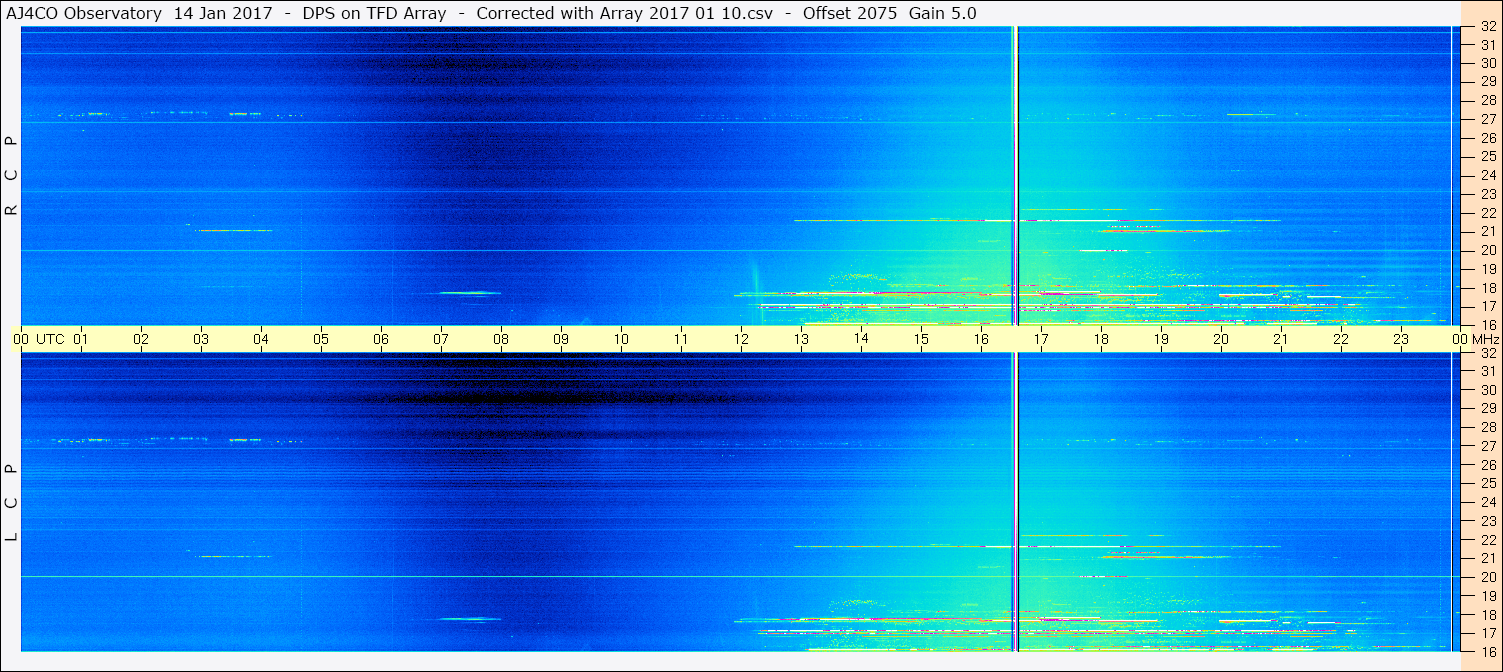
Task: Click the 26 MHz tick of the LCP panel
Action: 1488,465
